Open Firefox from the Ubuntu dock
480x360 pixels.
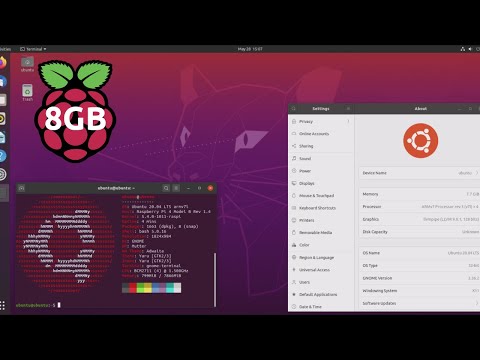click(3, 63)
